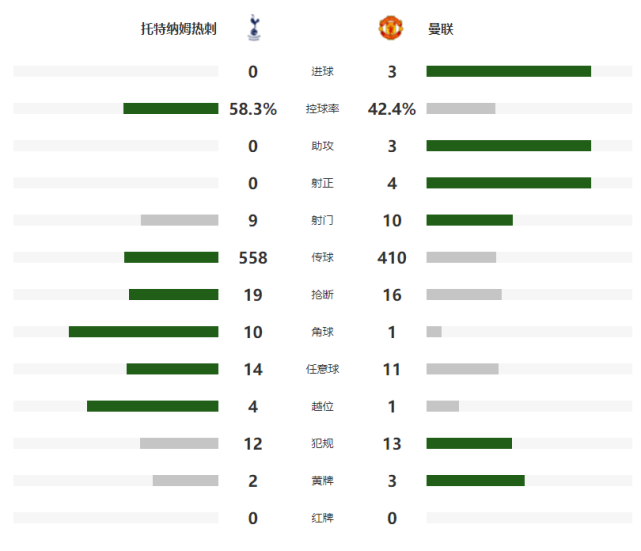Click the 抢断 stat label
This screenshot has width=641, height=551.
(x=322, y=295)
